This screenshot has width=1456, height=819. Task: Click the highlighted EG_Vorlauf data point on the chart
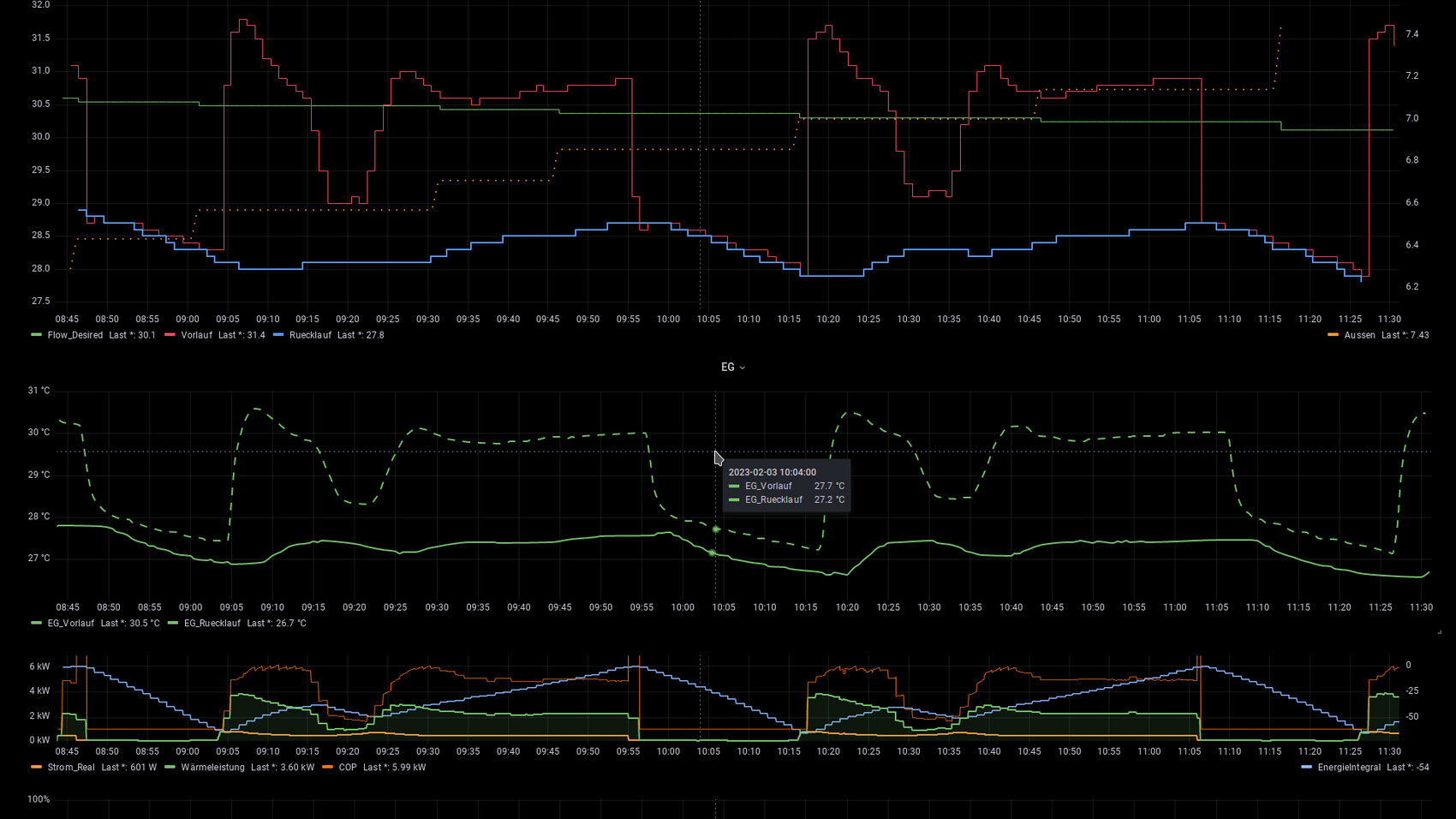click(716, 529)
